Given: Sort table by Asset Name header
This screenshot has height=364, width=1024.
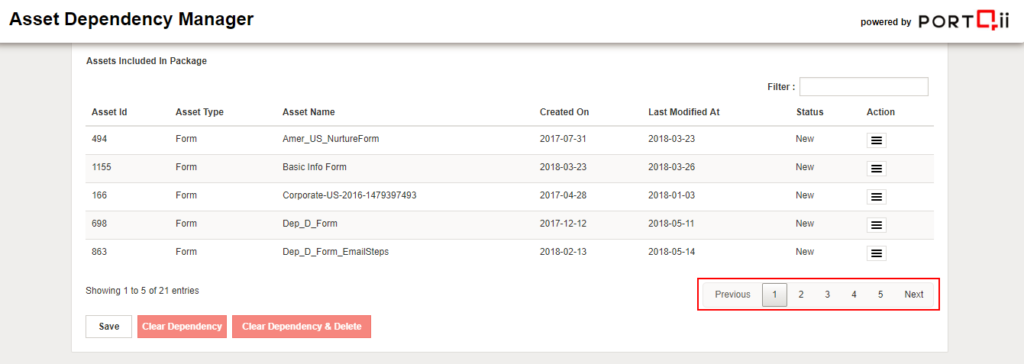Looking at the screenshot, I should [308, 112].
